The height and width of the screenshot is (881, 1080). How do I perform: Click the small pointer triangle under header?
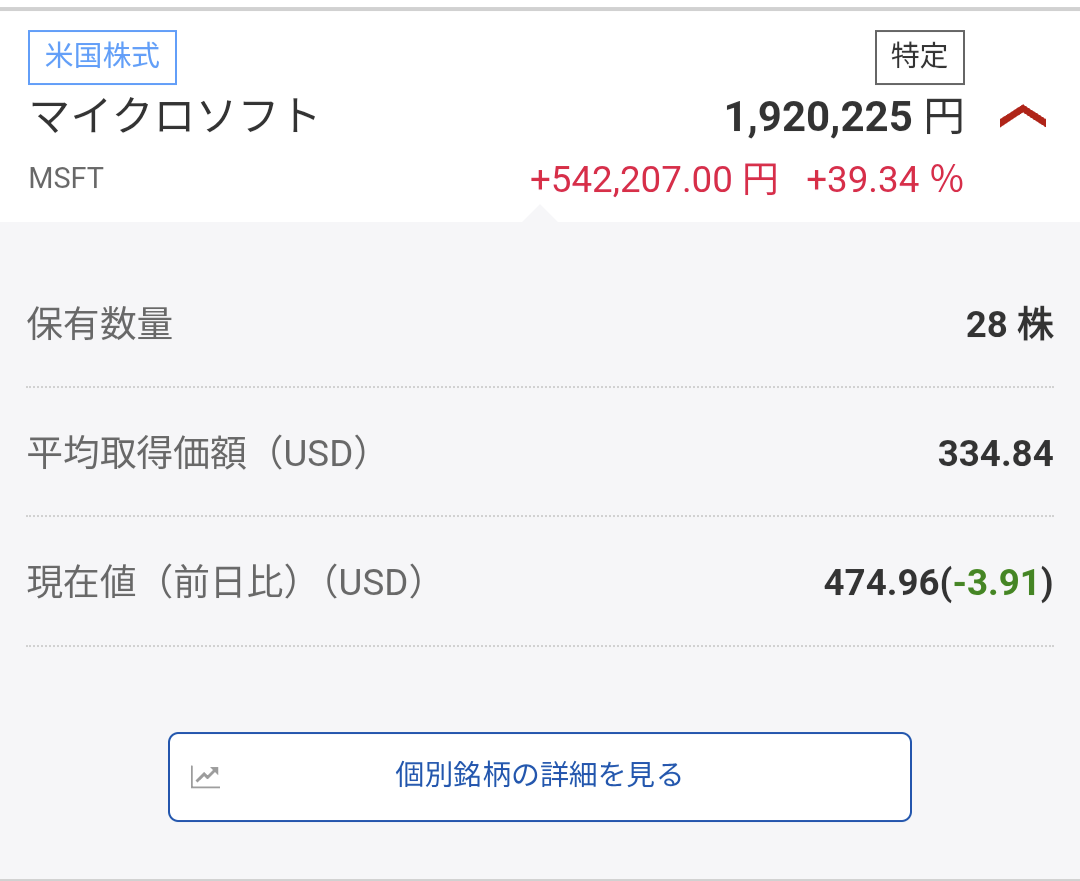[538, 214]
